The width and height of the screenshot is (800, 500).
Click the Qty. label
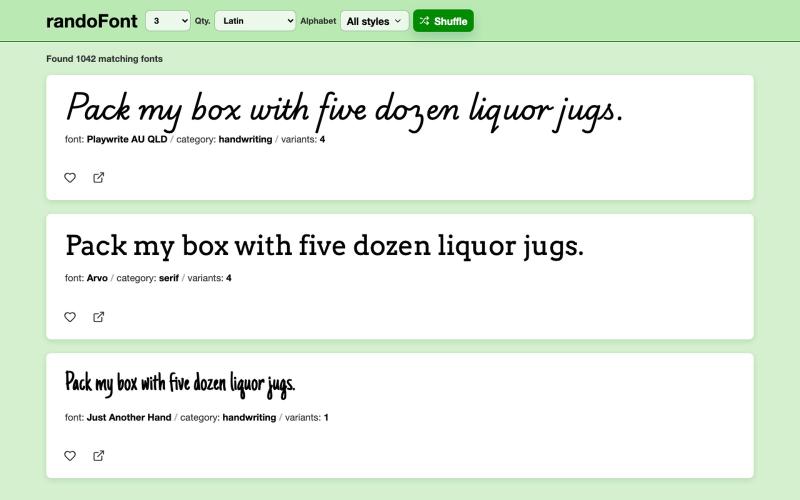[203, 21]
